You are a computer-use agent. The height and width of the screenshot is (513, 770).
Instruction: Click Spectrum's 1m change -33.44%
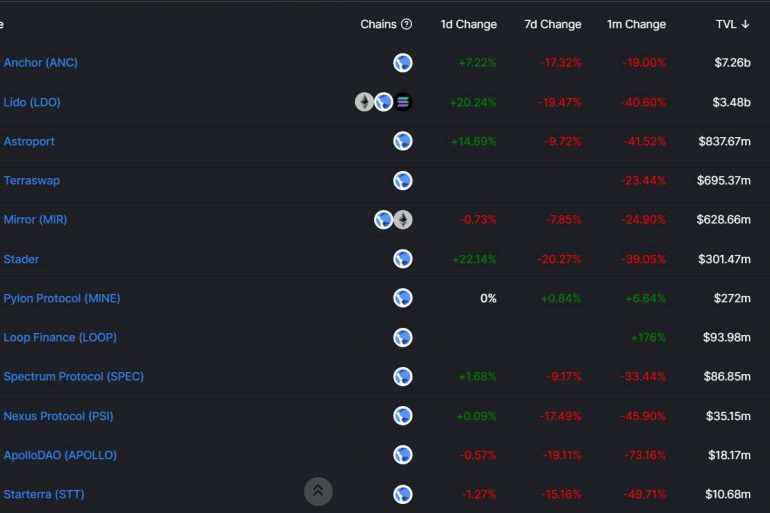pos(643,377)
